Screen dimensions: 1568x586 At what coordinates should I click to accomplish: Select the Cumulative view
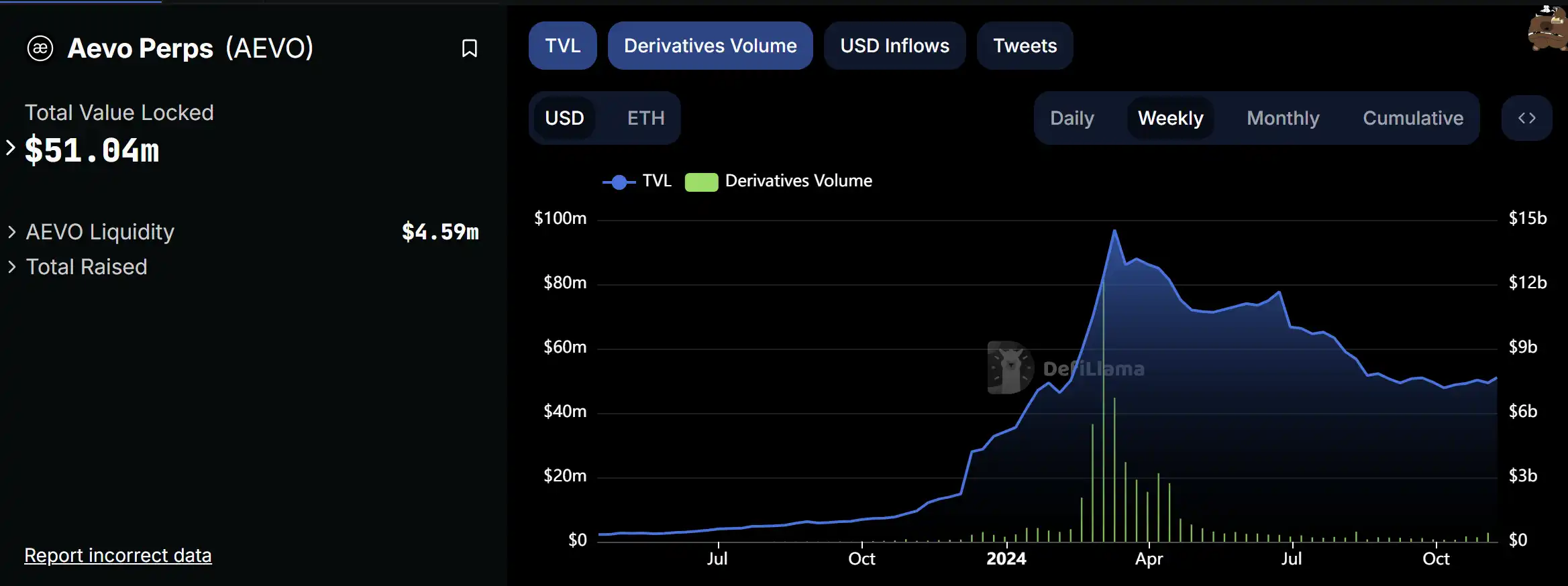1412,118
